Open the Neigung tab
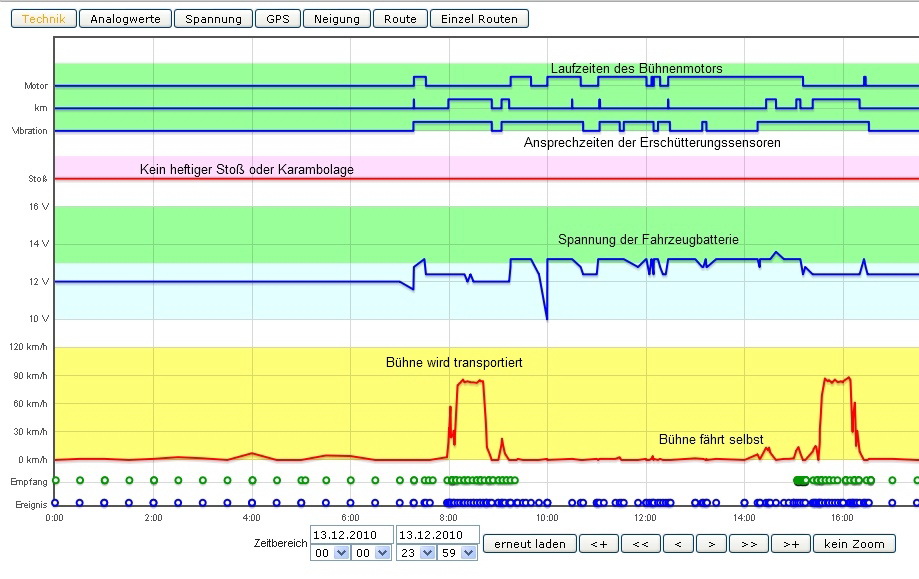 tap(337, 19)
